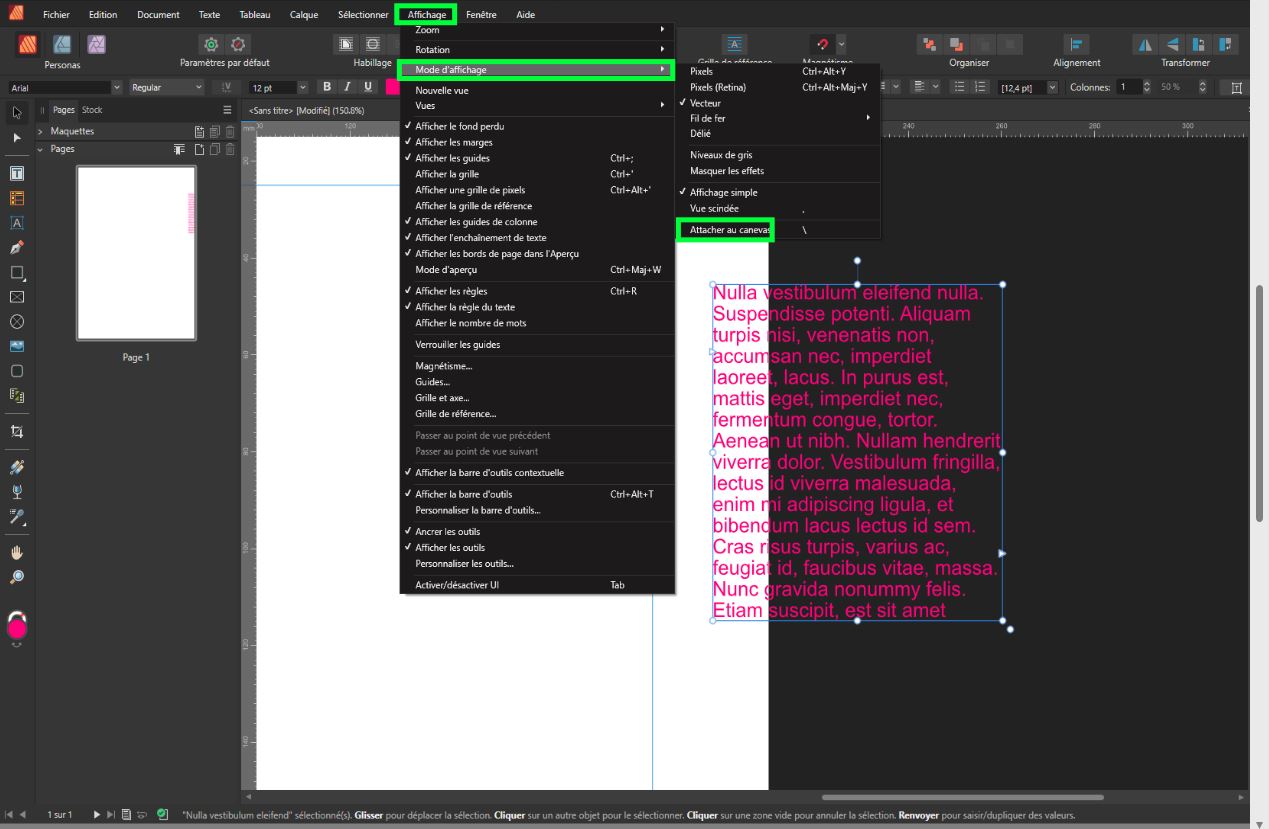Viewport: 1269px width, 829px height.
Task: Add a page with the Pages row icon
Action: coord(199,149)
